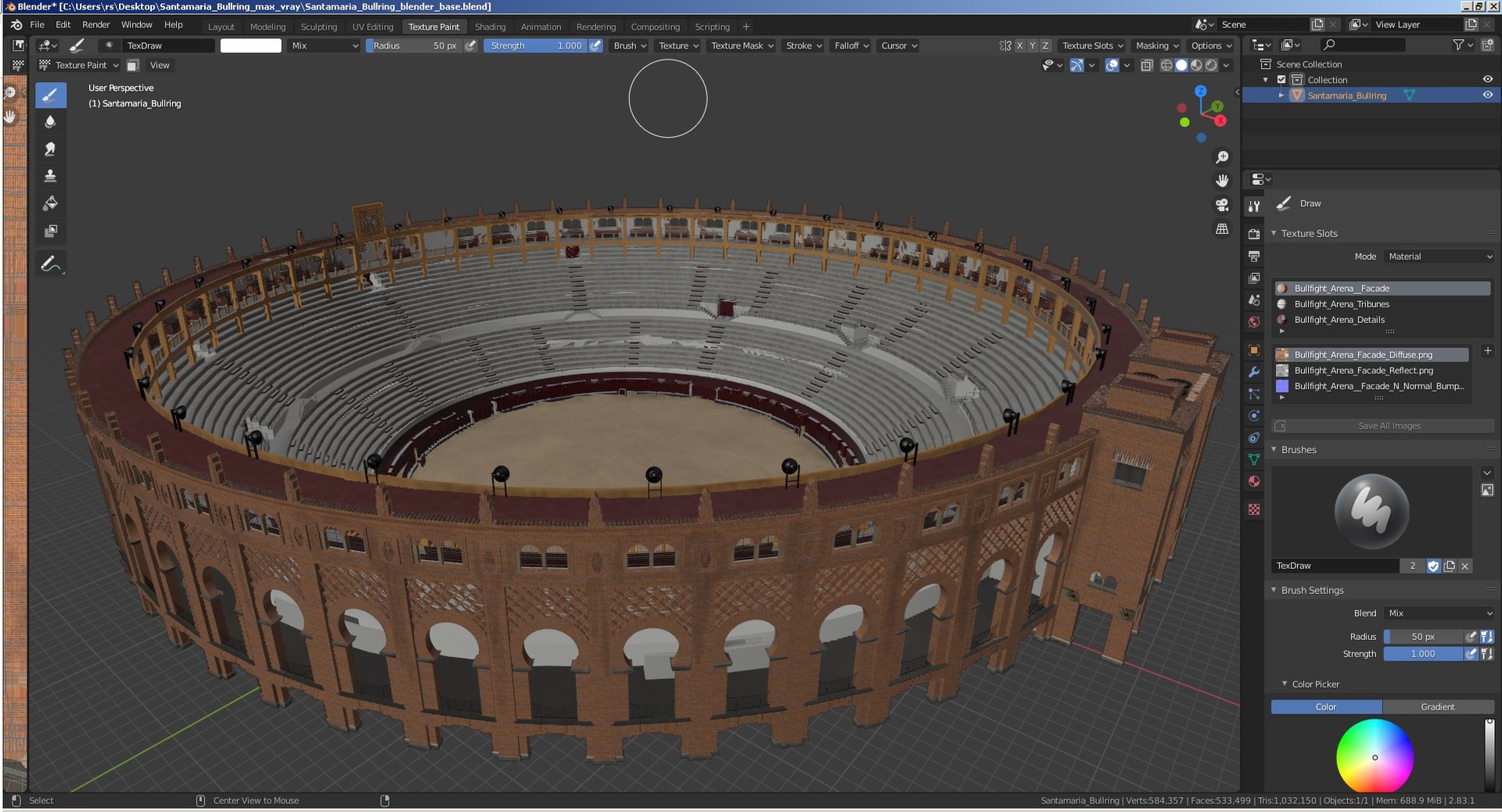Viewport: 1502px width, 812px height.
Task: Open the World properties tab
Action: (1254, 322)
